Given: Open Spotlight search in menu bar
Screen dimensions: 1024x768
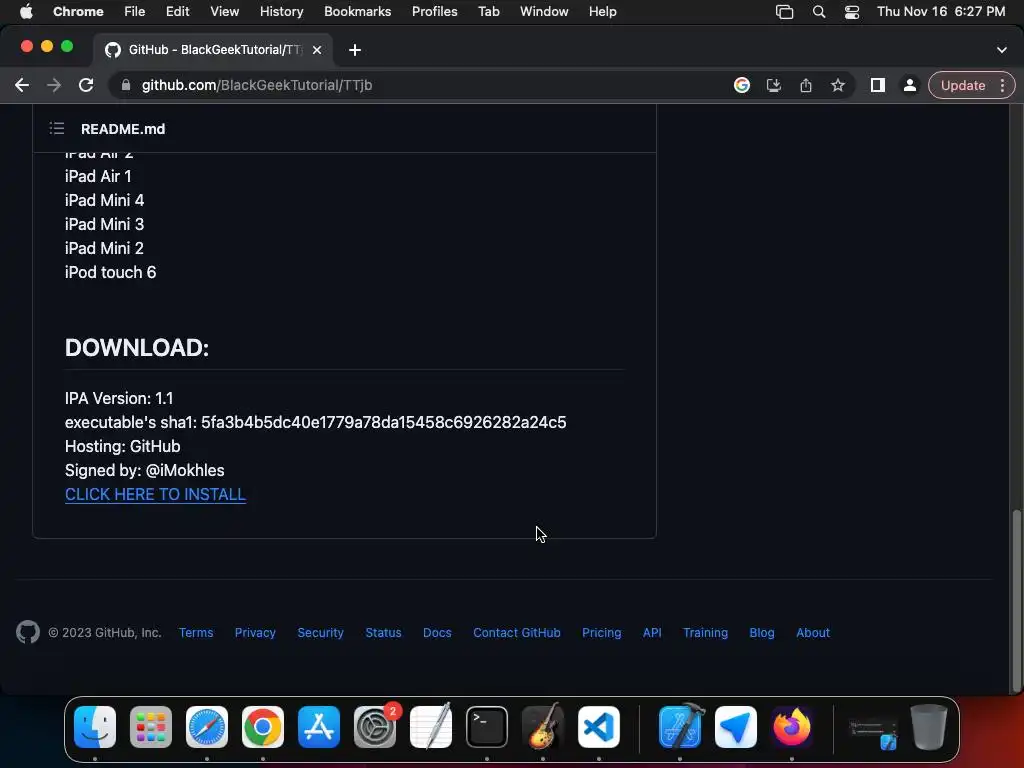Looking at the screenshot, I should (819, 11).
